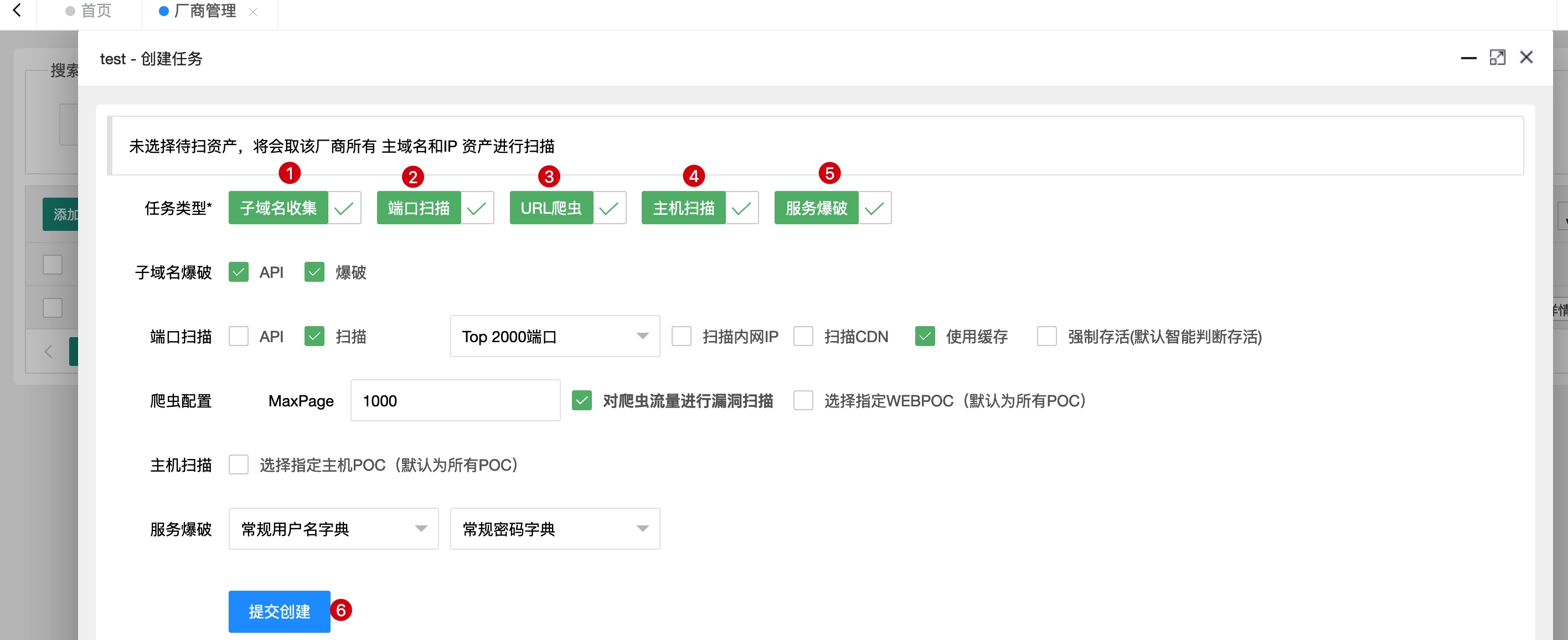Image resolution: width=1568 pixels, height=640 pixels.
Task: Toggle the 子域名收集 task type button
Action: coord(278,208)
